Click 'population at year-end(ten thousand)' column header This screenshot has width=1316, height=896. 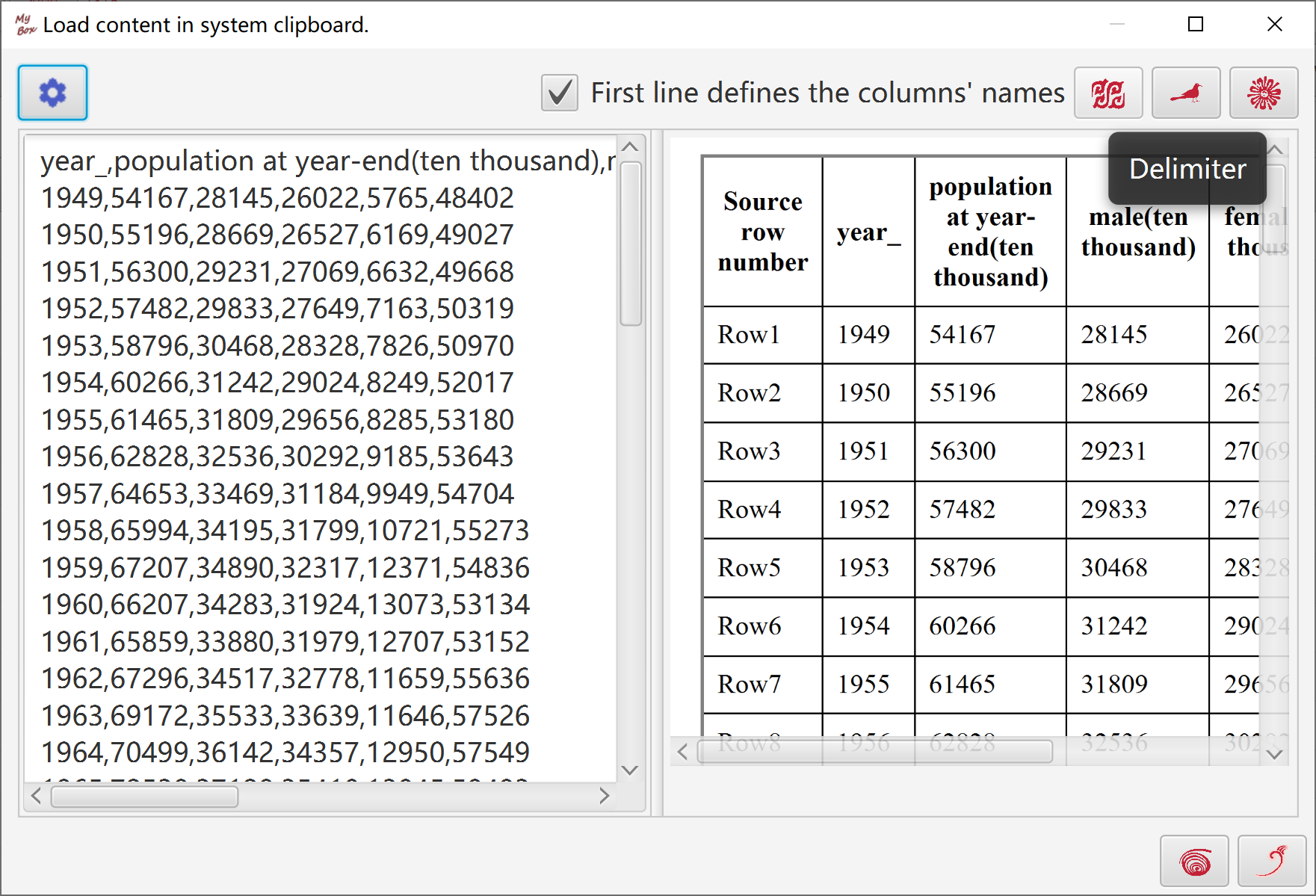pyautogui.click(x=990, y=232)
